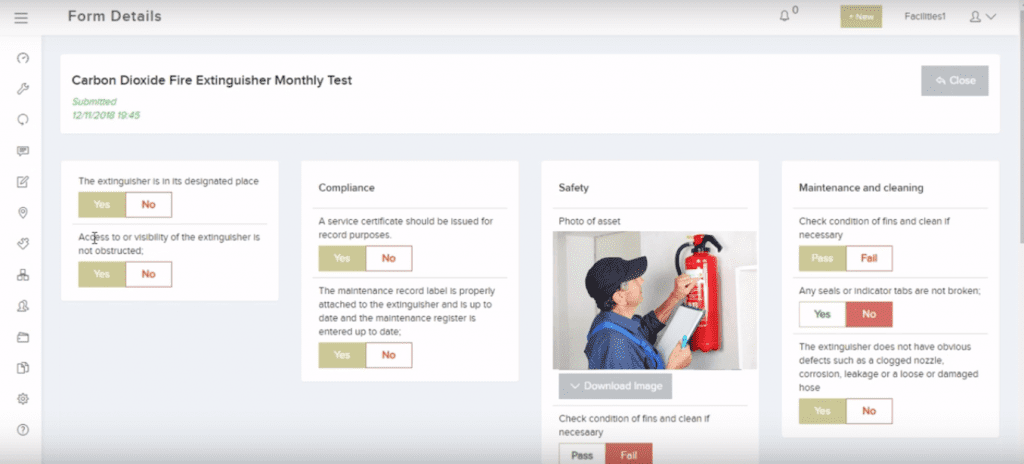The image size is (1024, 464).
Task: Open the puzzle piece icon in sidebar
Action: [x=23, y=244]
